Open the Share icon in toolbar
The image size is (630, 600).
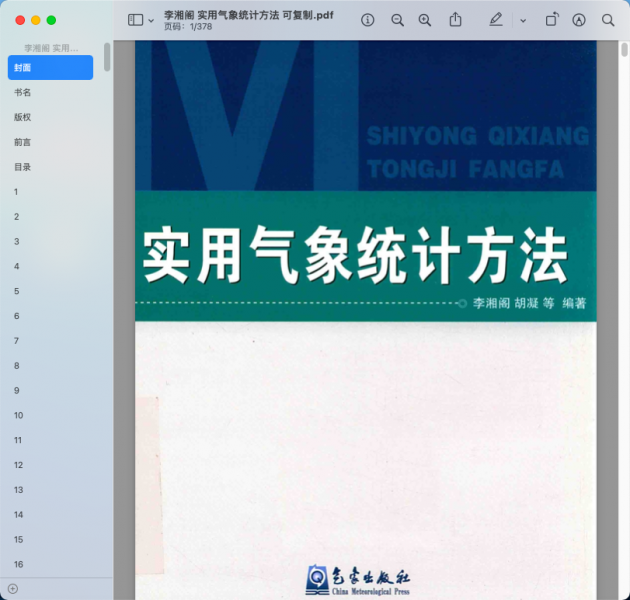(x=455, y=20)
